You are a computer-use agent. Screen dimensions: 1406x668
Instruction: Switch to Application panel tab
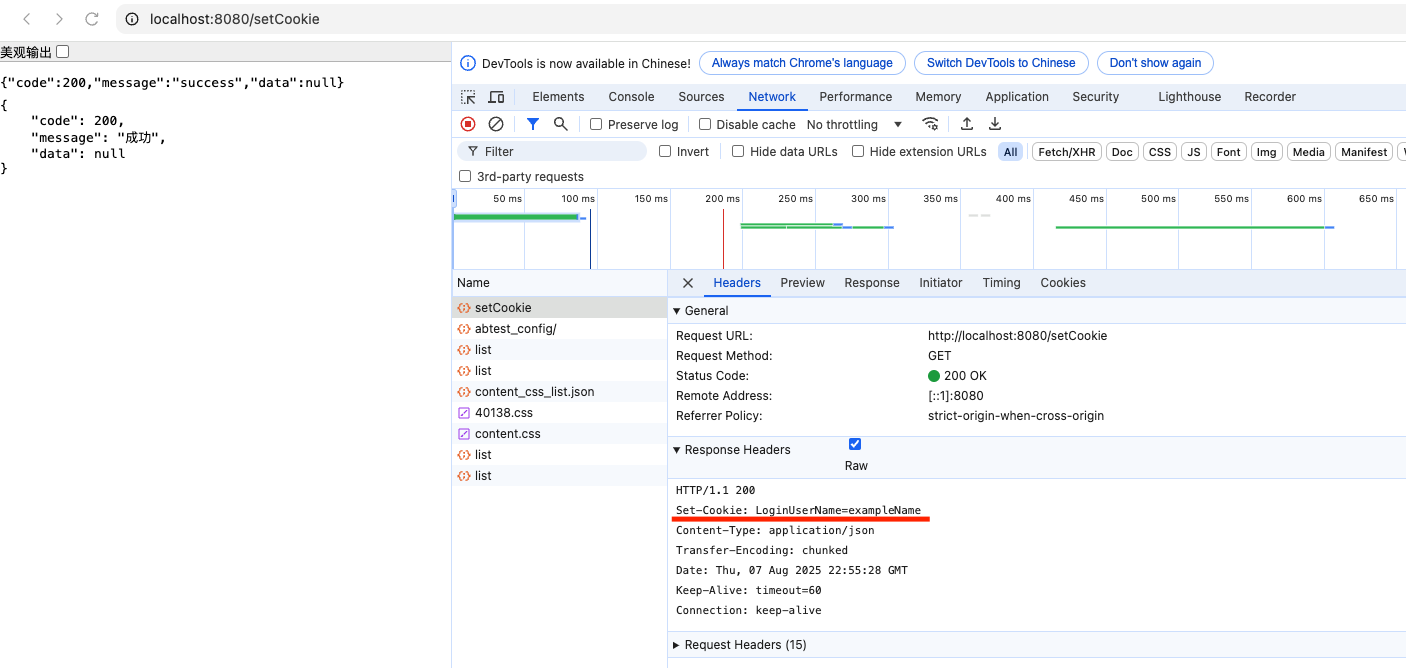[1017, 97]
